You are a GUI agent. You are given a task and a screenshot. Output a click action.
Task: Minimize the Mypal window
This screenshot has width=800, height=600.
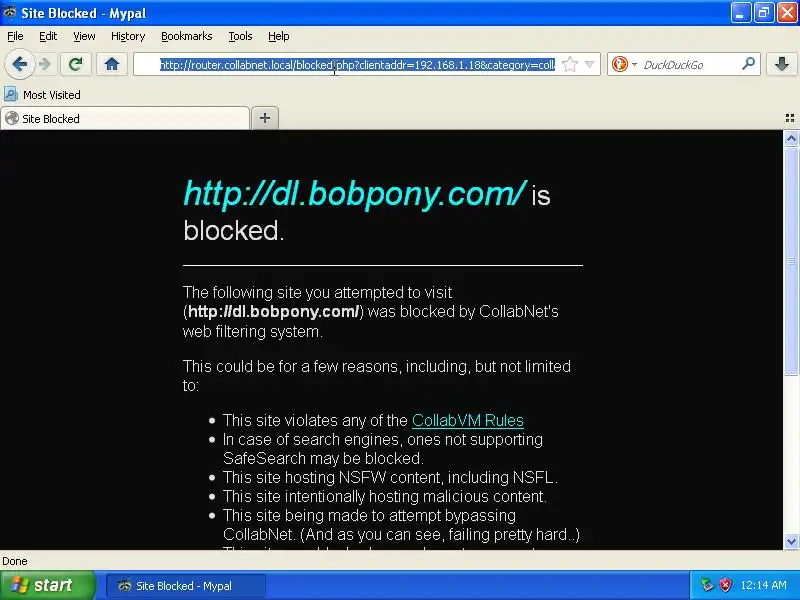pyautogui.click(x=741, y=13)
